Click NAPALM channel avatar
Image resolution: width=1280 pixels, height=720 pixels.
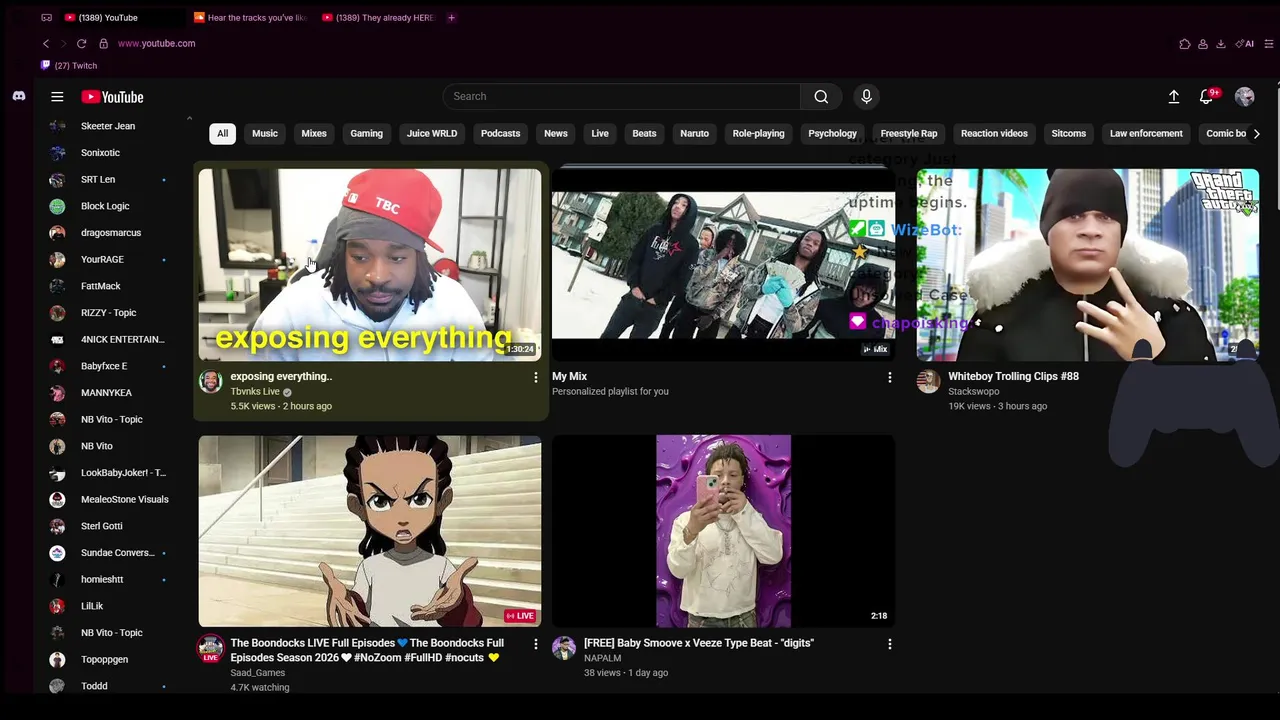[x=564, y=648]
